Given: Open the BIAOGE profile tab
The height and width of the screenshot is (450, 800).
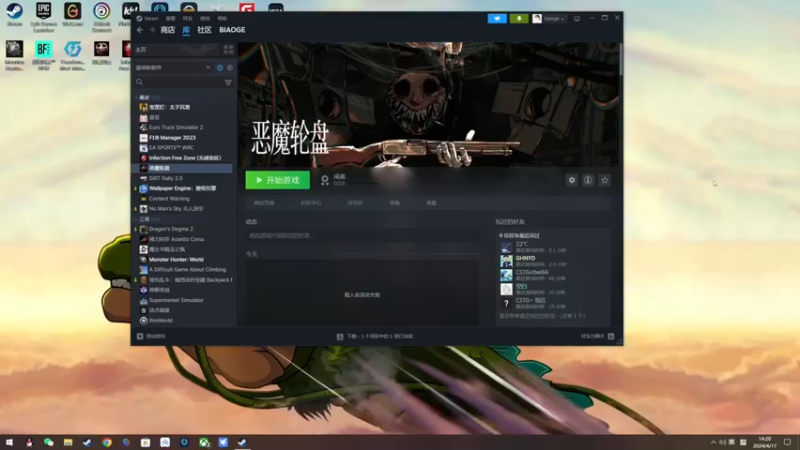Looking at the screenshot, I should [232, 30].
